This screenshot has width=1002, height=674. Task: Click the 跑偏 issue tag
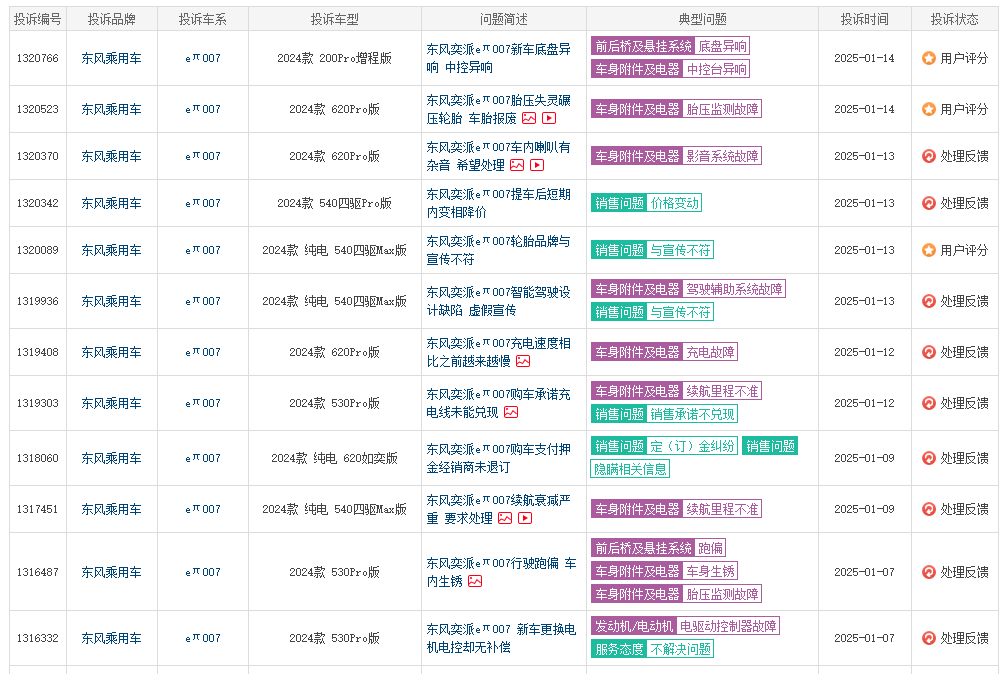point(710,548)
